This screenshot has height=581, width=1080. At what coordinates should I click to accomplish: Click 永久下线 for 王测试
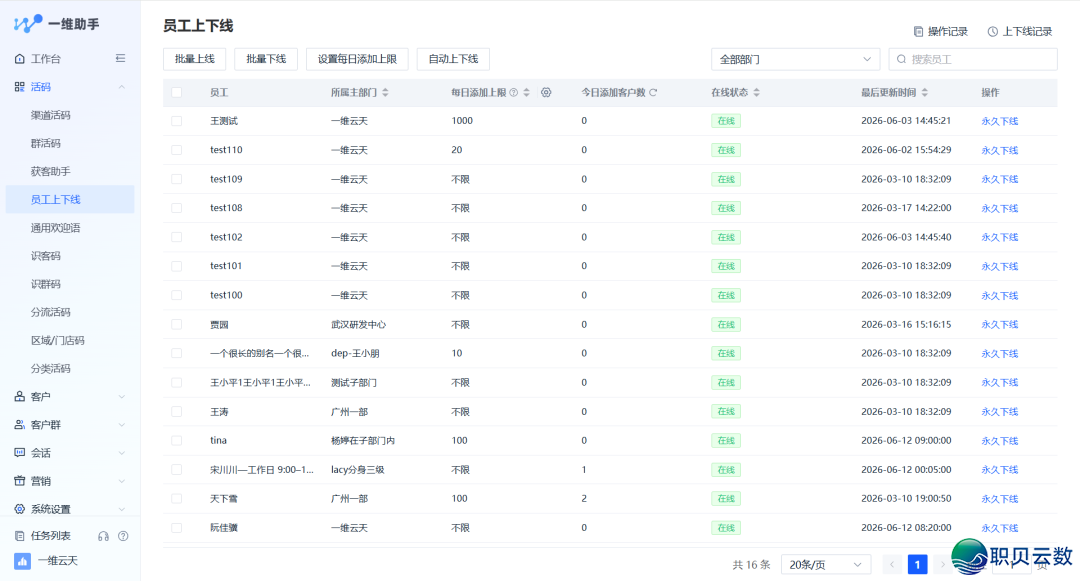(999, 121)
